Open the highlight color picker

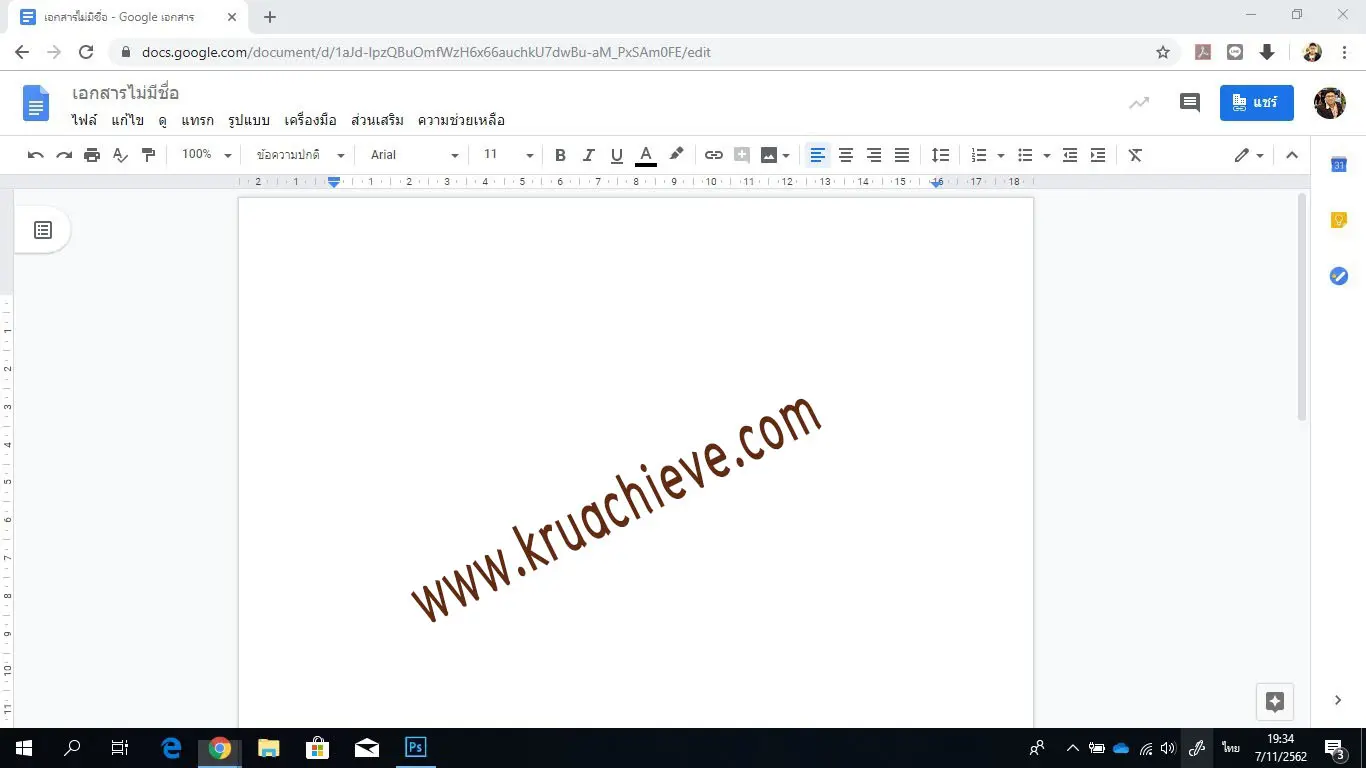[x=676, y=155]
